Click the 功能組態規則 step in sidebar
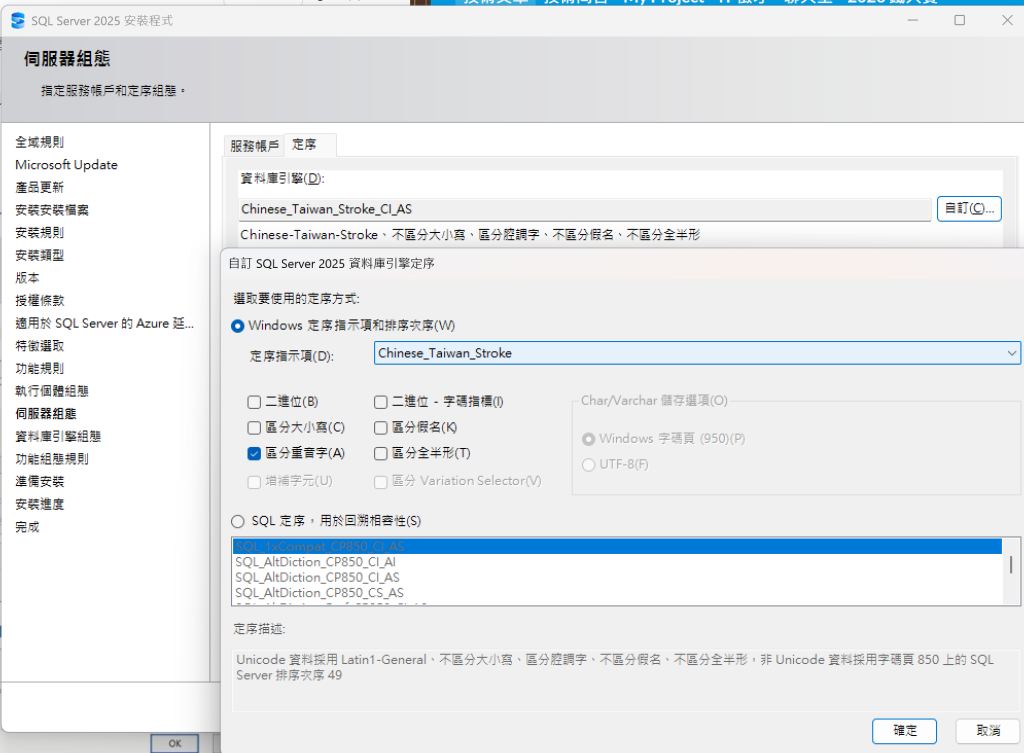The width and height of the screenshot is (1024, 753). pos(52,459)
